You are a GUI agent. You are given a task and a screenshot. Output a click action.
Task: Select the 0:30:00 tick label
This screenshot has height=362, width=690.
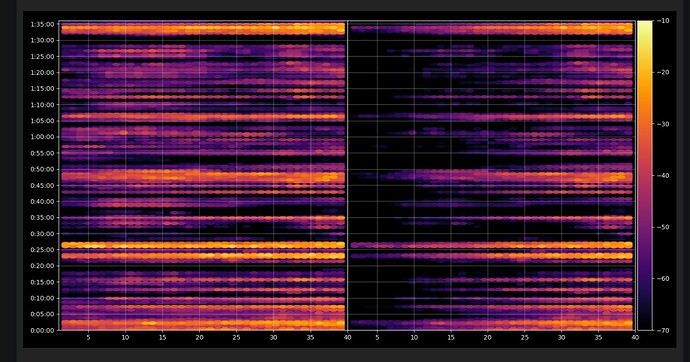(x=42, y=234)
